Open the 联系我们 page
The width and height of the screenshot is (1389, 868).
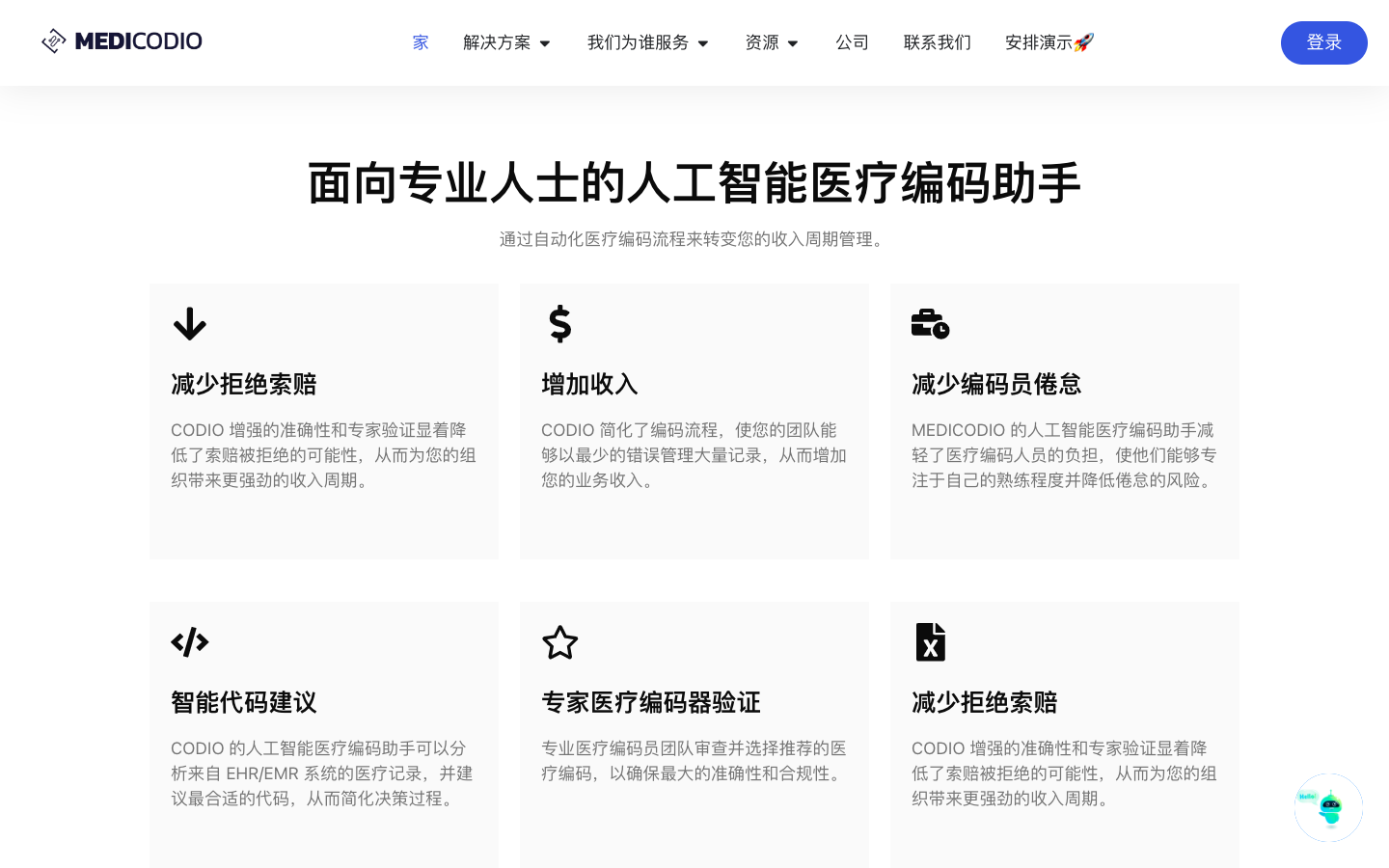coord(938,42)
